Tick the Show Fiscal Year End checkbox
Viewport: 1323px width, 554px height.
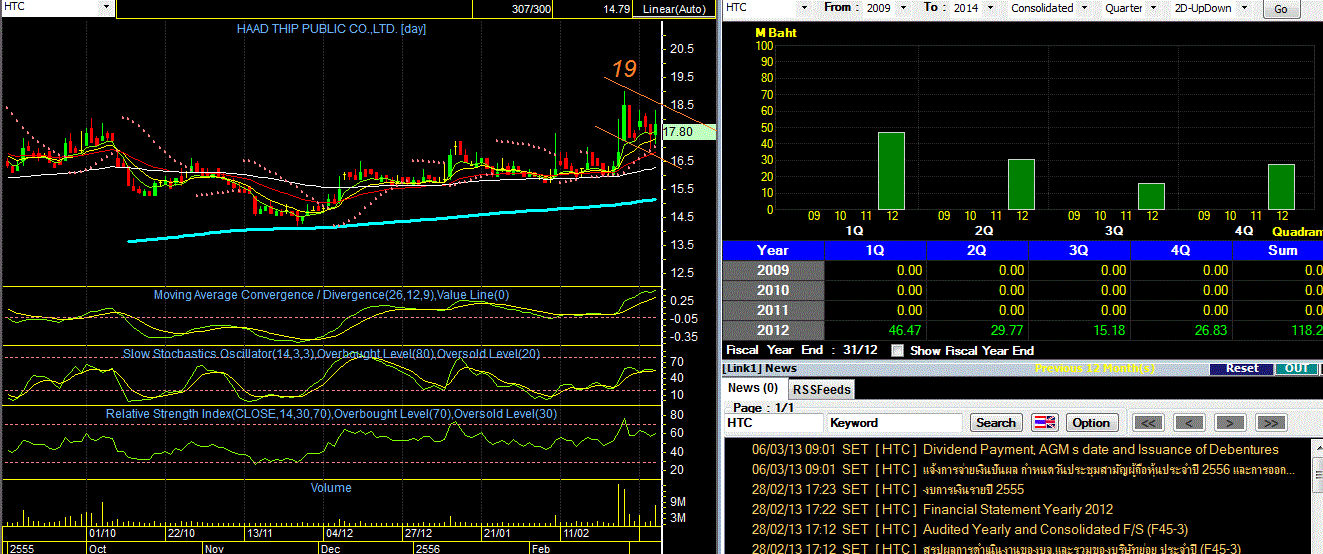click(x=897, y=351)
